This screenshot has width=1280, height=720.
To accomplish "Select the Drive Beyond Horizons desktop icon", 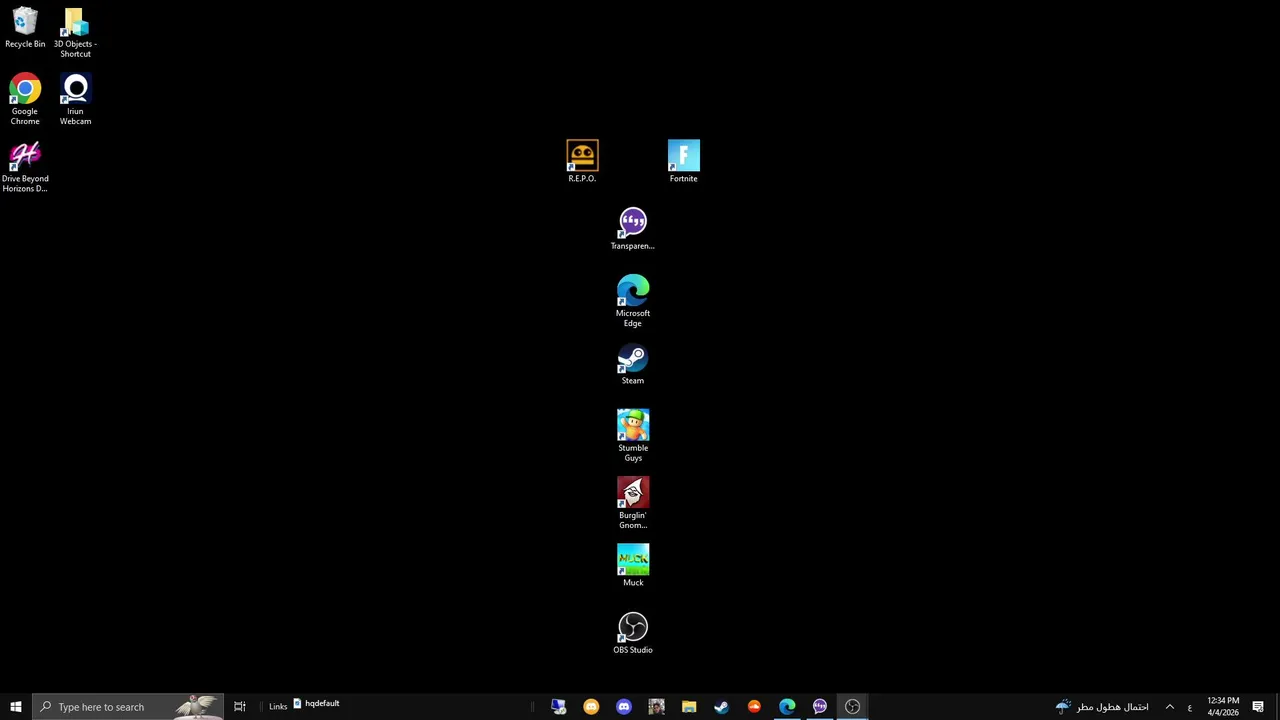I will tap(25, 167).
